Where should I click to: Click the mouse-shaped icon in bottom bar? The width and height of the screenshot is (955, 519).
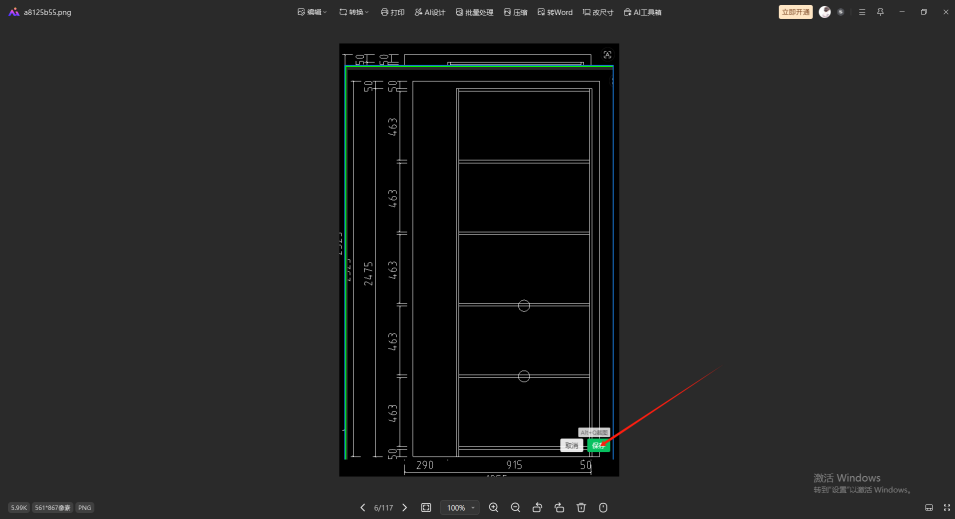(603, 507)
